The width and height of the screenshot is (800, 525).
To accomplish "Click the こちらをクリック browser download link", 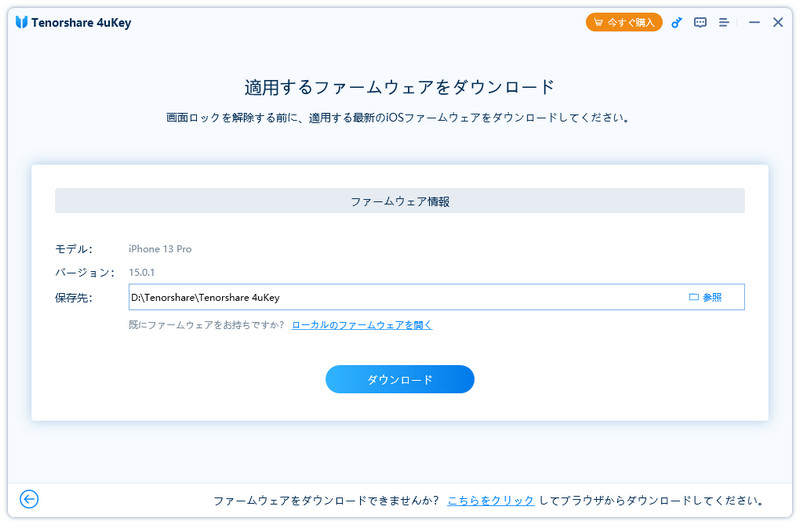I will click(x=490, y=500).
